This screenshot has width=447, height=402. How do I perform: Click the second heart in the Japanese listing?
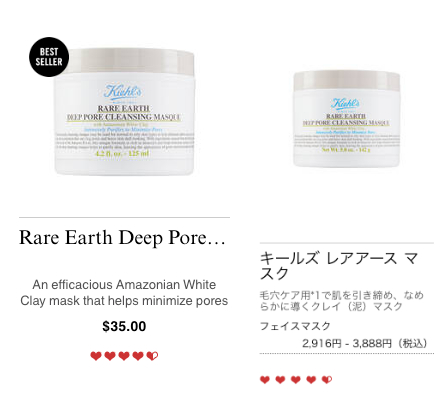click(280, 380)
